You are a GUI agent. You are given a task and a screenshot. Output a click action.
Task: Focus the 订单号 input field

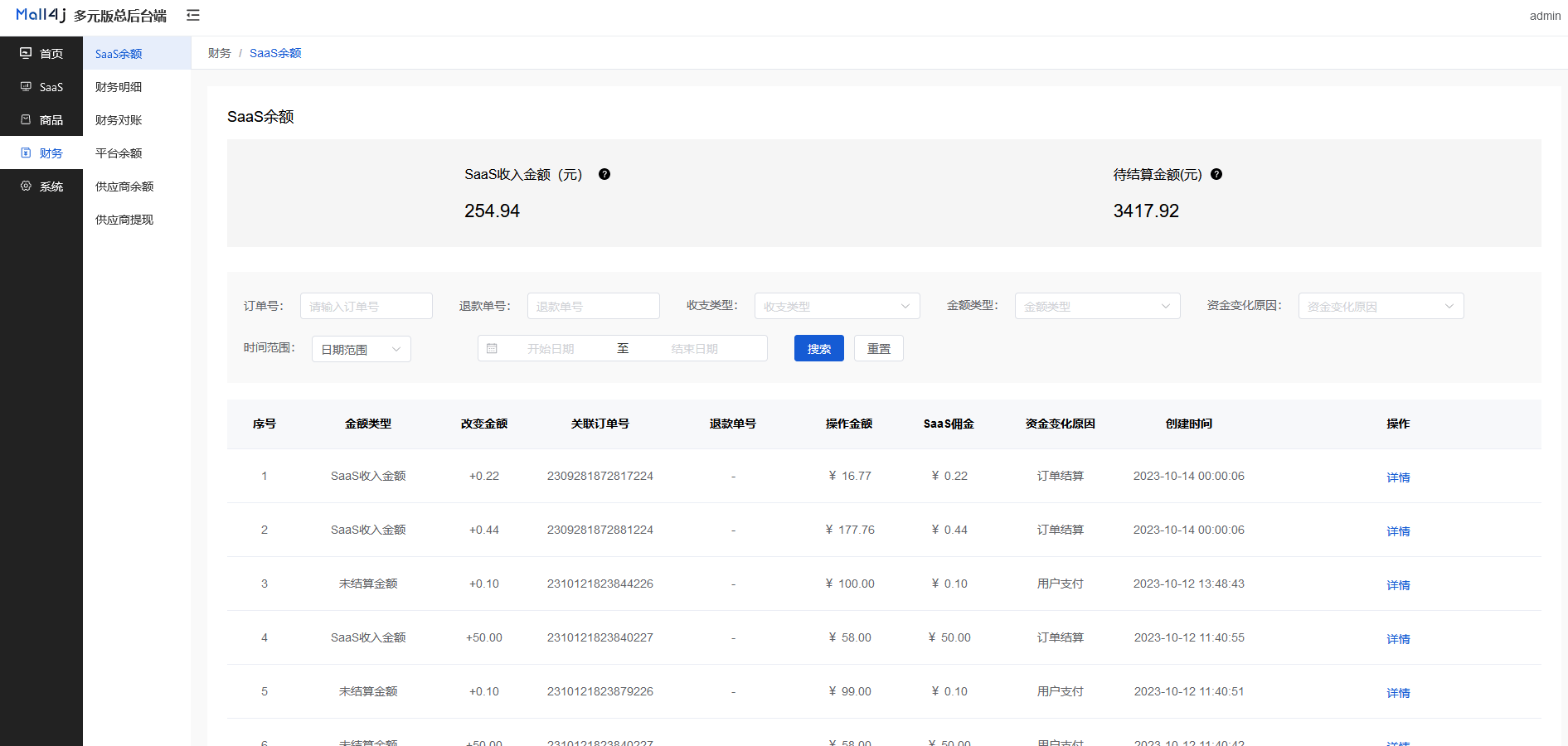(x=367, y=306)
